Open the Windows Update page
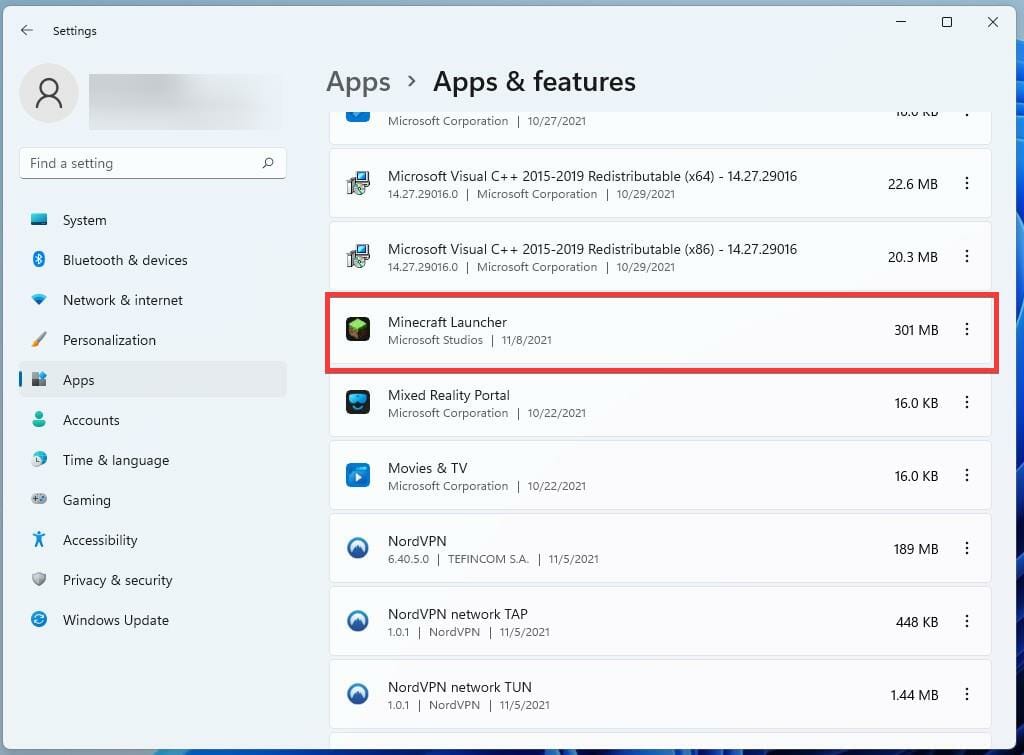1024x755 pixels. (153, 620)
